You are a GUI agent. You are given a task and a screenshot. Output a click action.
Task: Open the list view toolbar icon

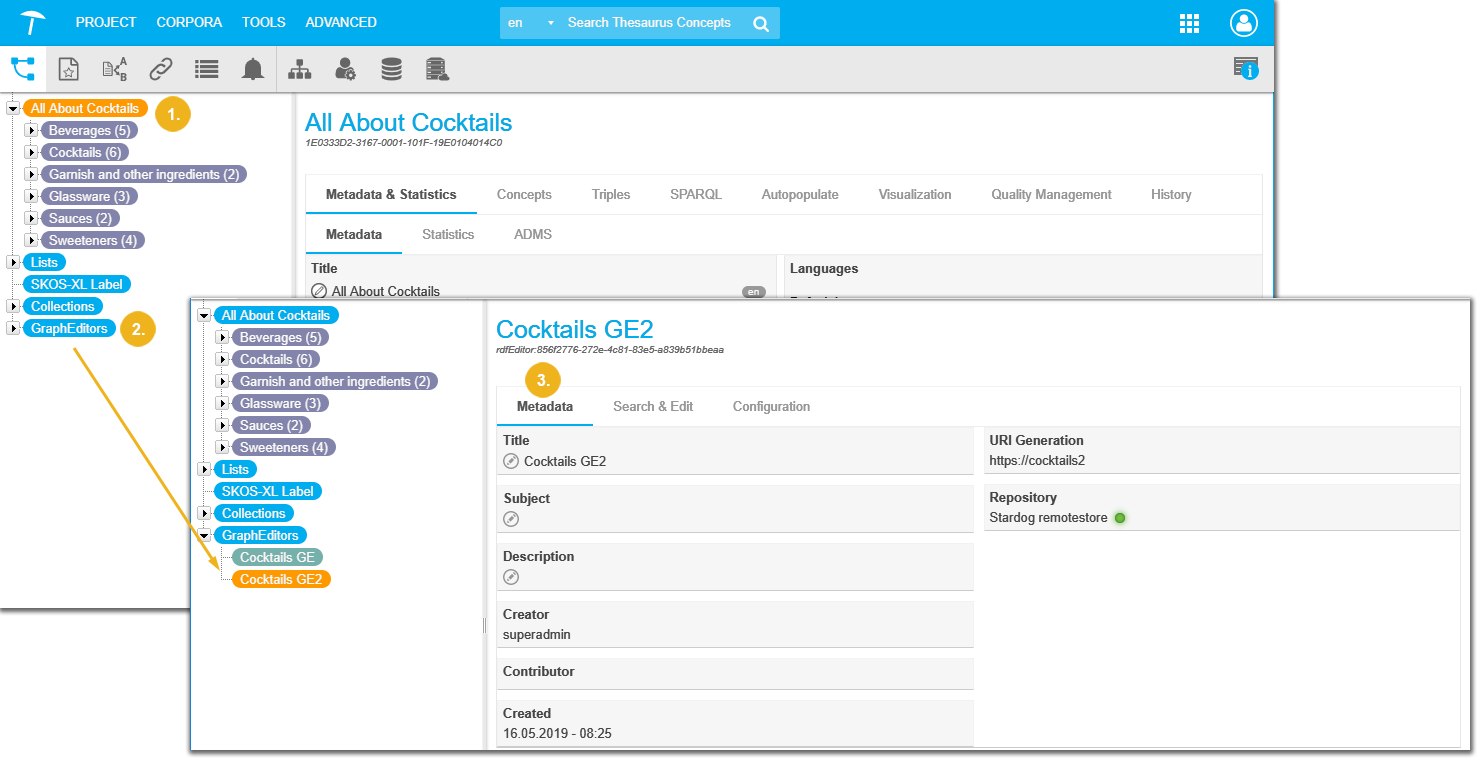pyautogui.click(x=206, y=69)
